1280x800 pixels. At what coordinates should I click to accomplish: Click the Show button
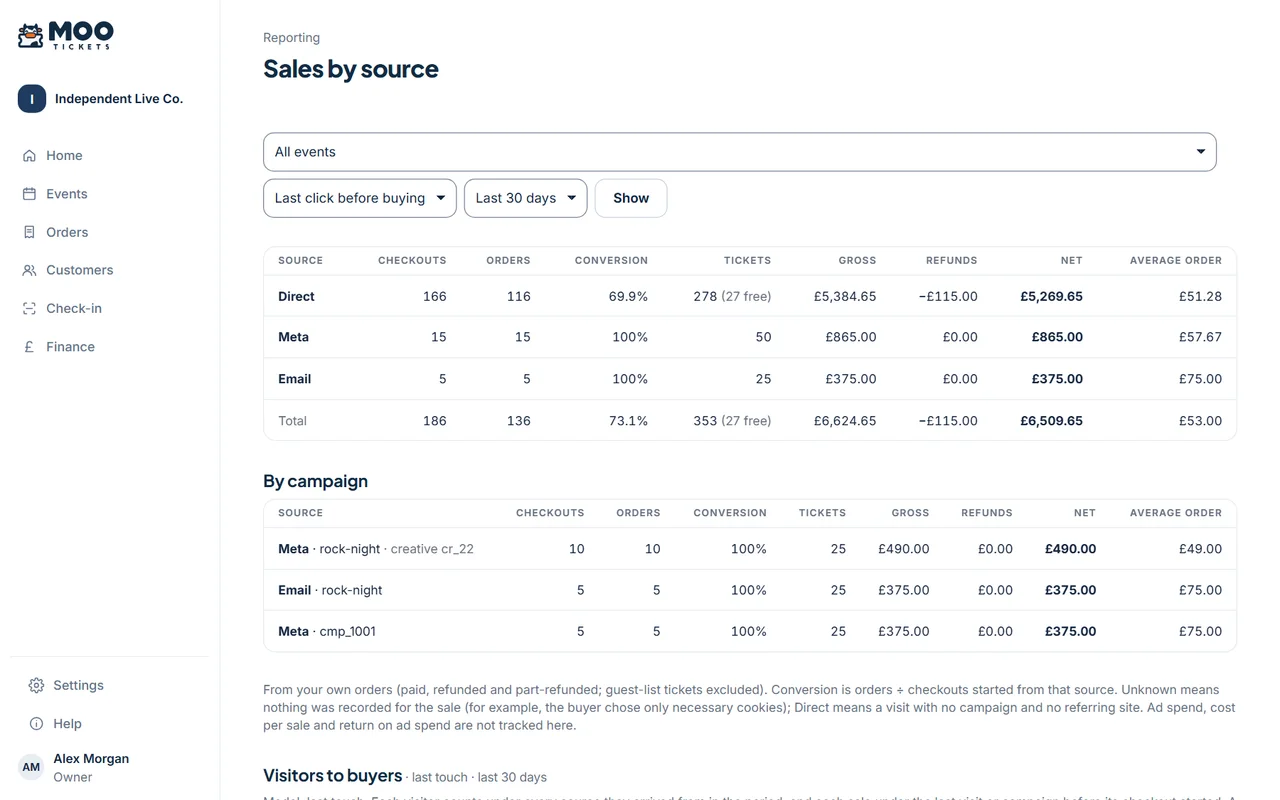pyautogui.click(x=631, y=198)
